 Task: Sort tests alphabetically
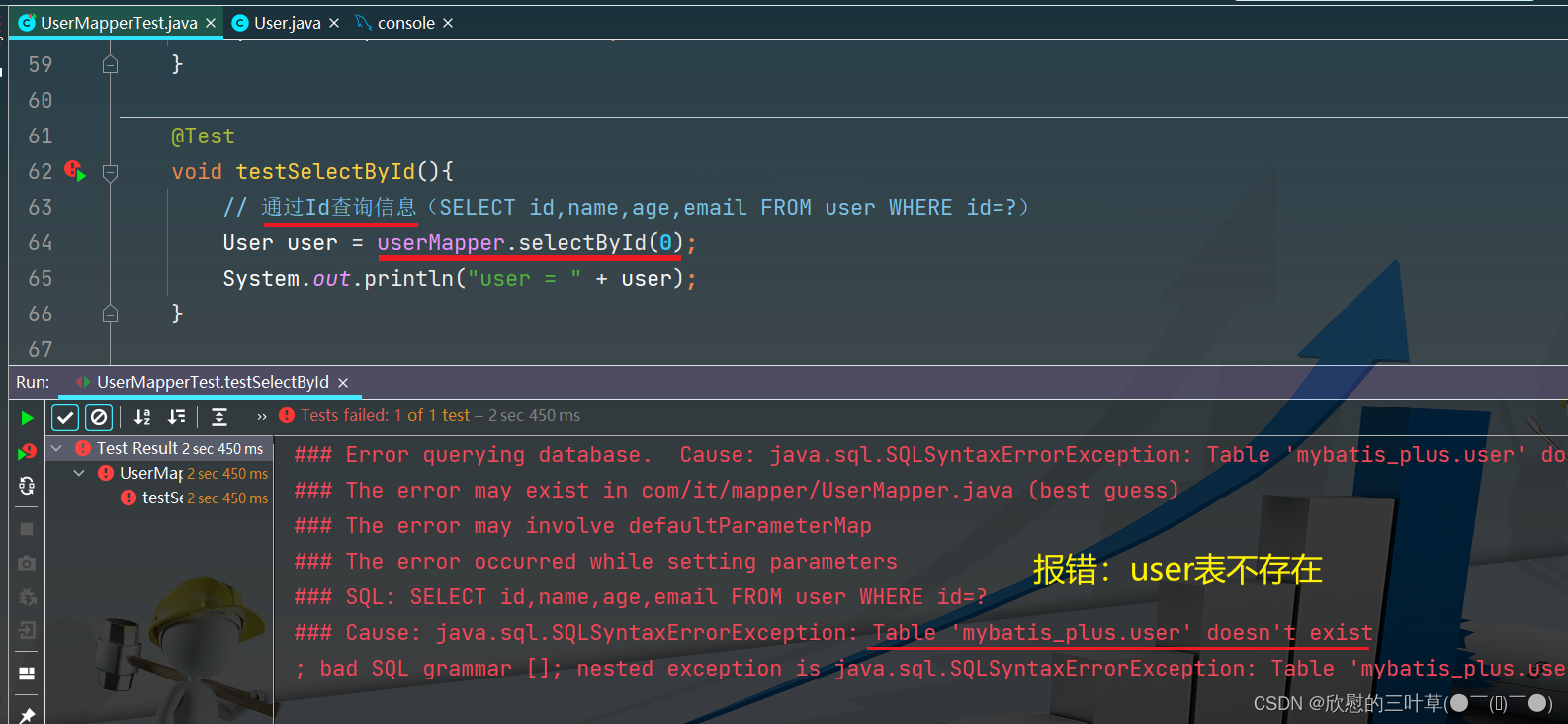pyautogui.click(x=142, y=417)
